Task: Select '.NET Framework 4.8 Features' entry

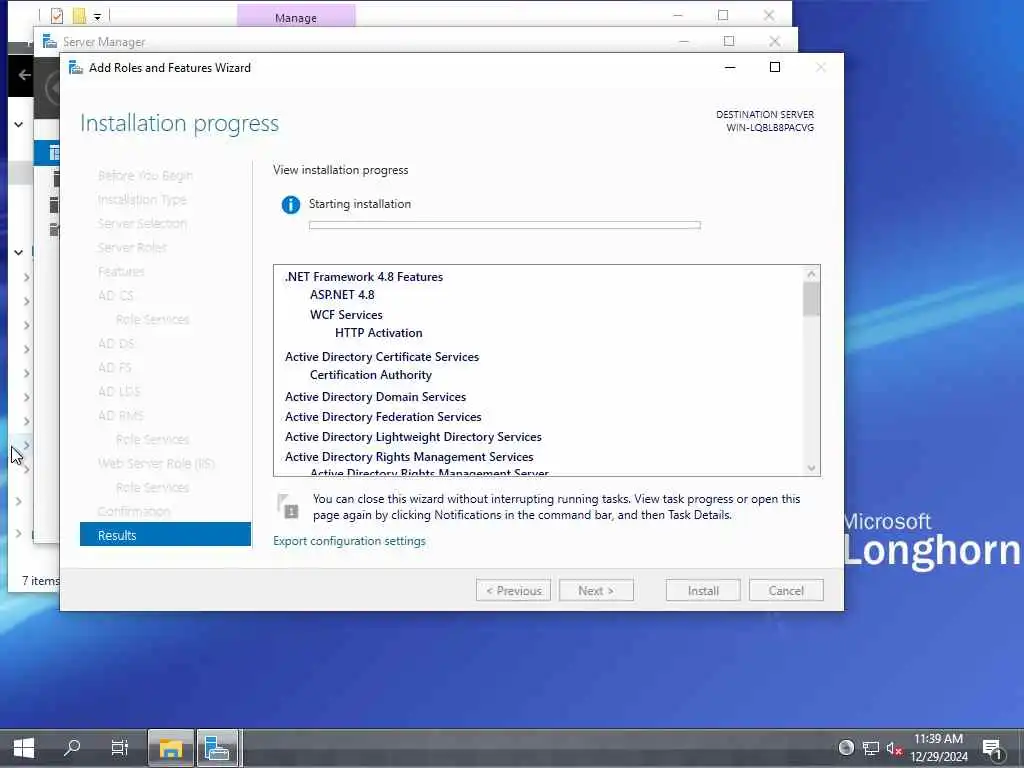Action: pos(364,277)
